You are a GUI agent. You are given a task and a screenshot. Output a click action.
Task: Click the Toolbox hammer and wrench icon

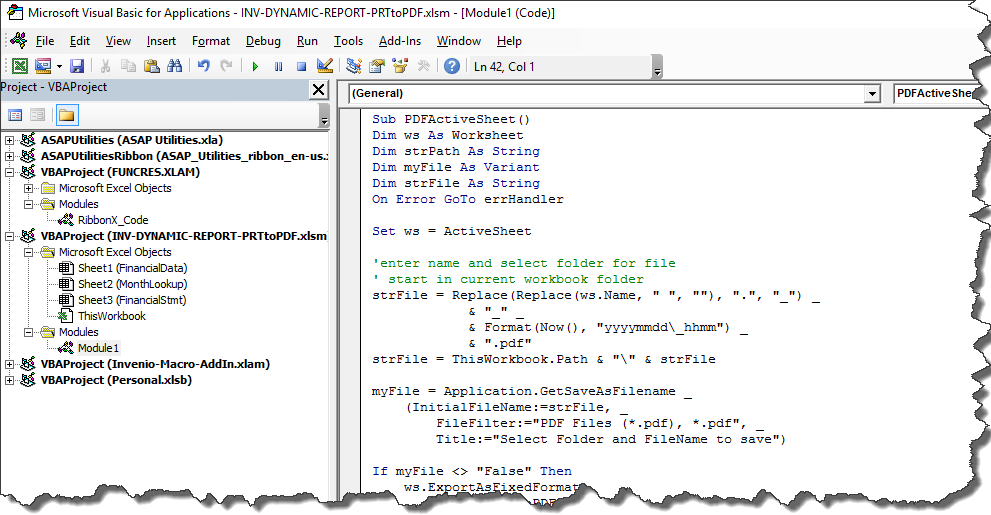coord(423,66)
